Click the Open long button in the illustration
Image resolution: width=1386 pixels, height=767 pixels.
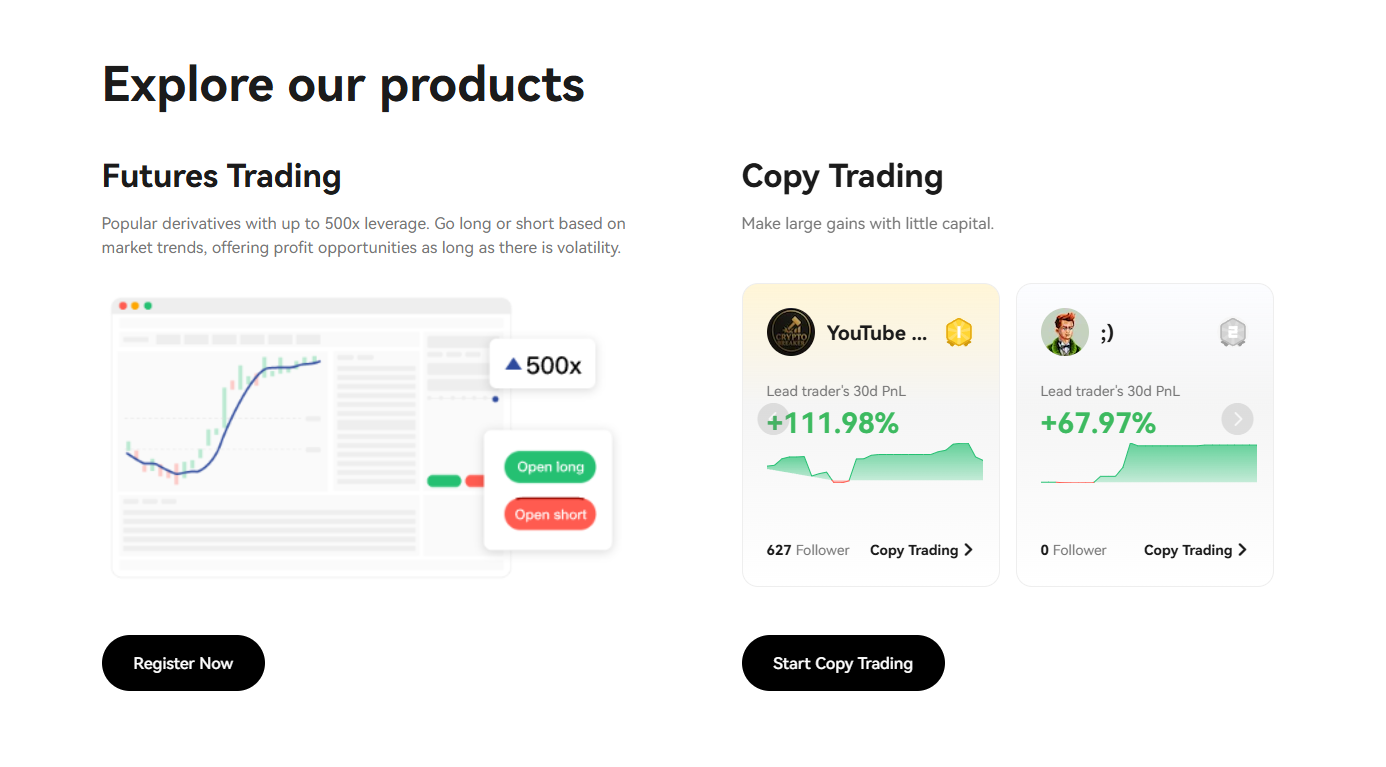[549, 466]
